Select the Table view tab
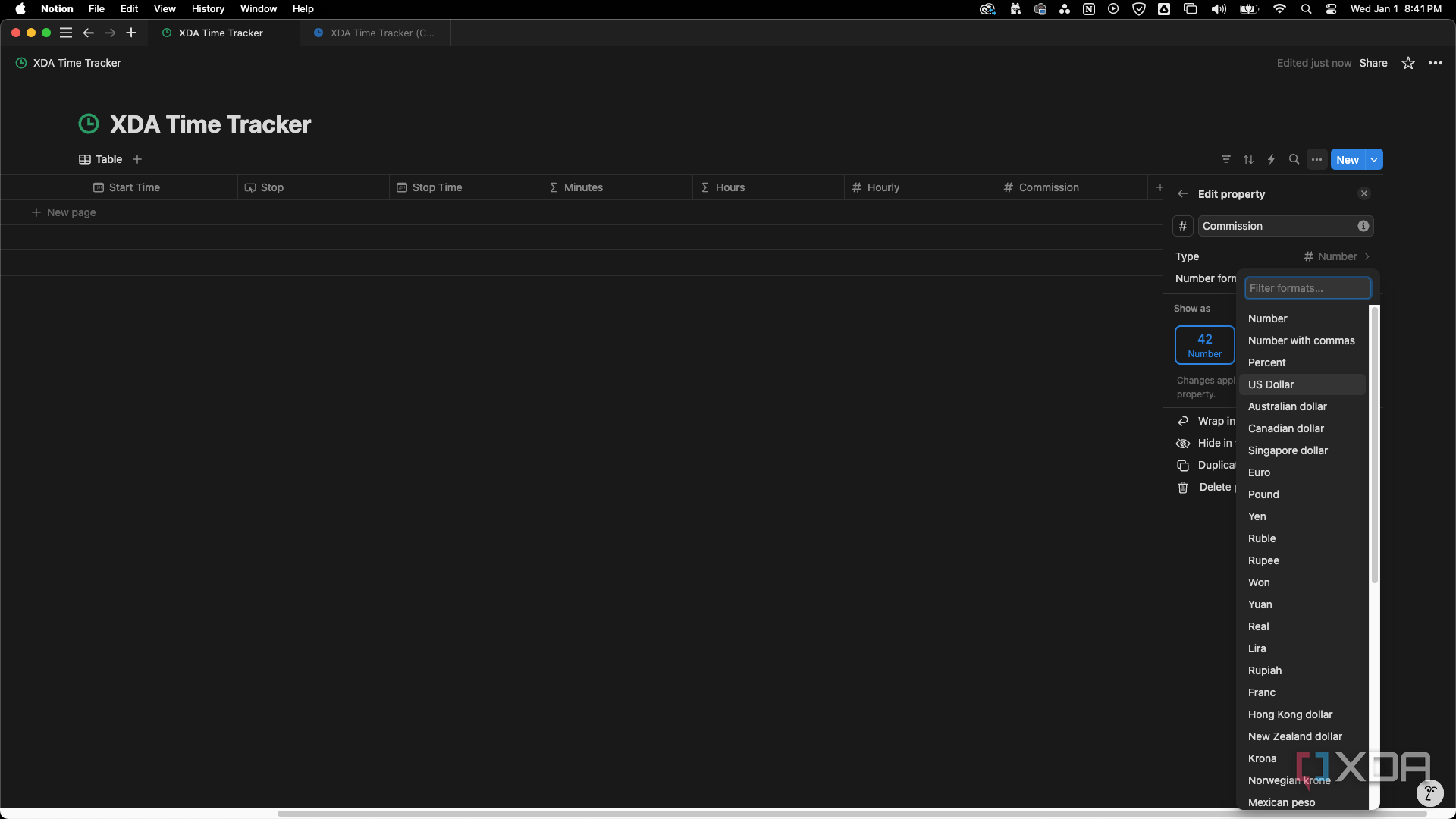Viewport: 1456px width, 819px height. [101, 159]
